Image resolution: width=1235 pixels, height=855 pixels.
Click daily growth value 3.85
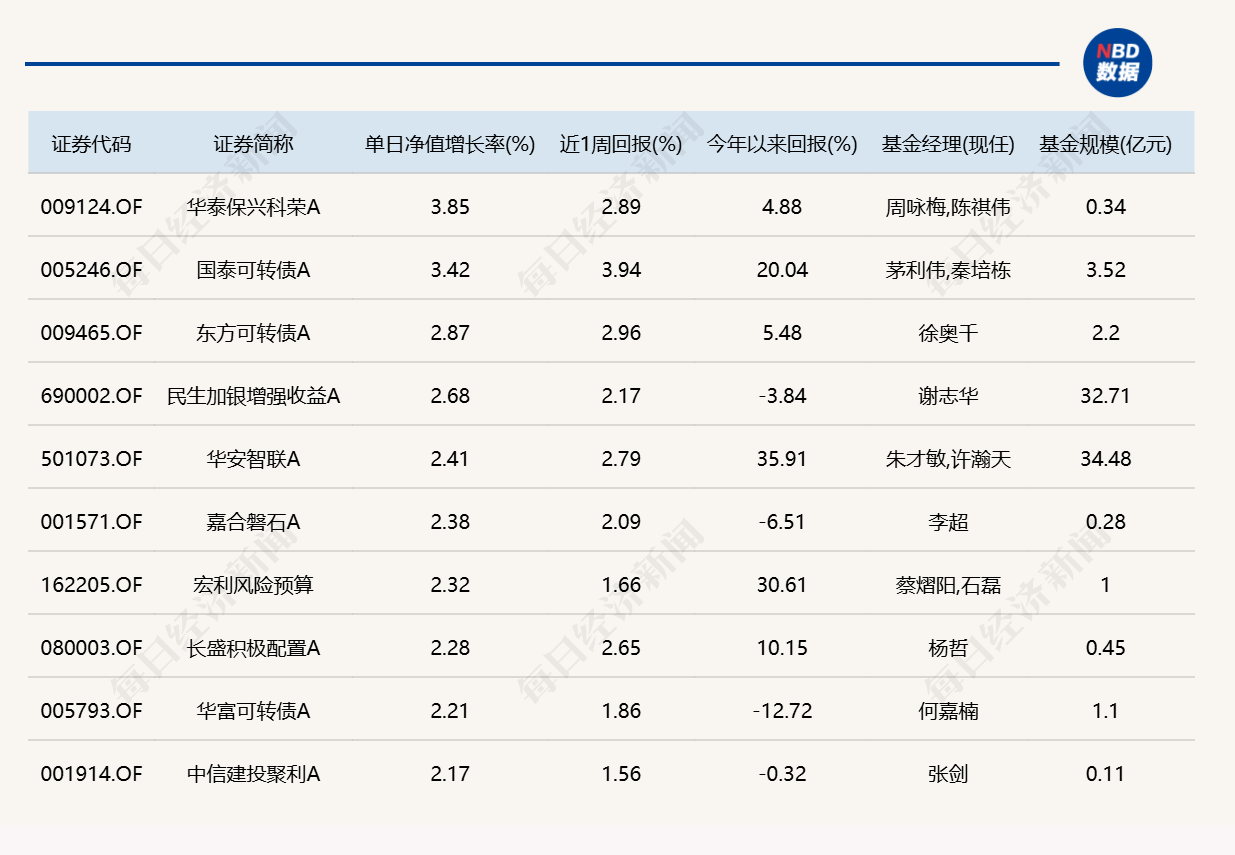(x=450, y=207)
